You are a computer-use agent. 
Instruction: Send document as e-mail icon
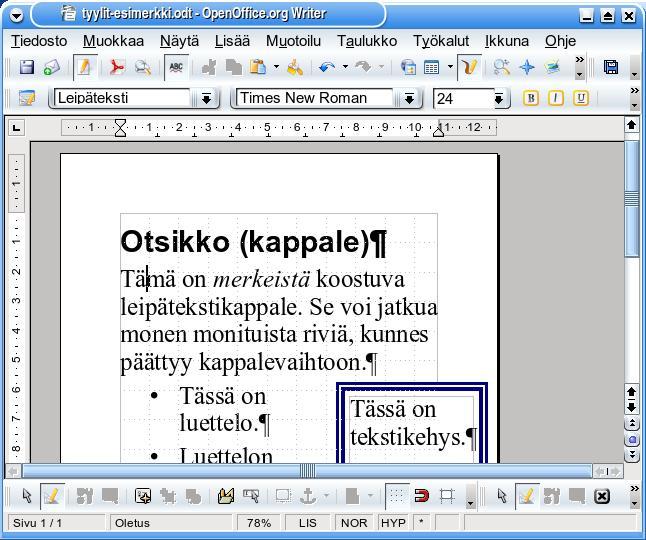[x=51, y=67]
